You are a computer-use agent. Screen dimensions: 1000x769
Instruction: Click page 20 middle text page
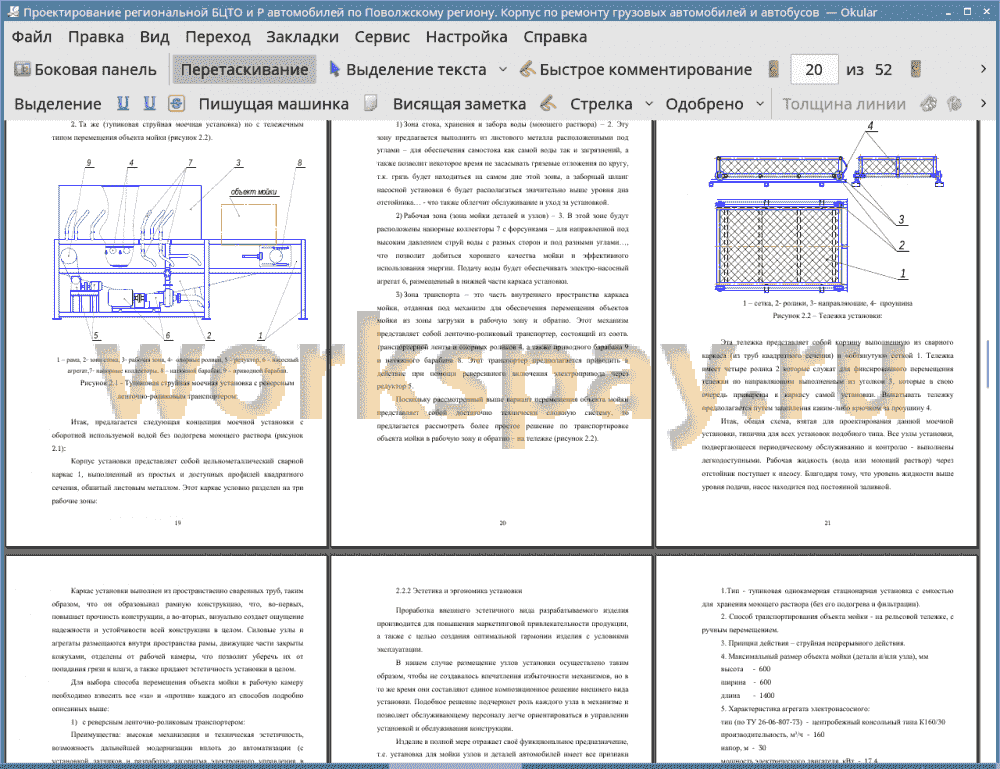click(491, 333)
